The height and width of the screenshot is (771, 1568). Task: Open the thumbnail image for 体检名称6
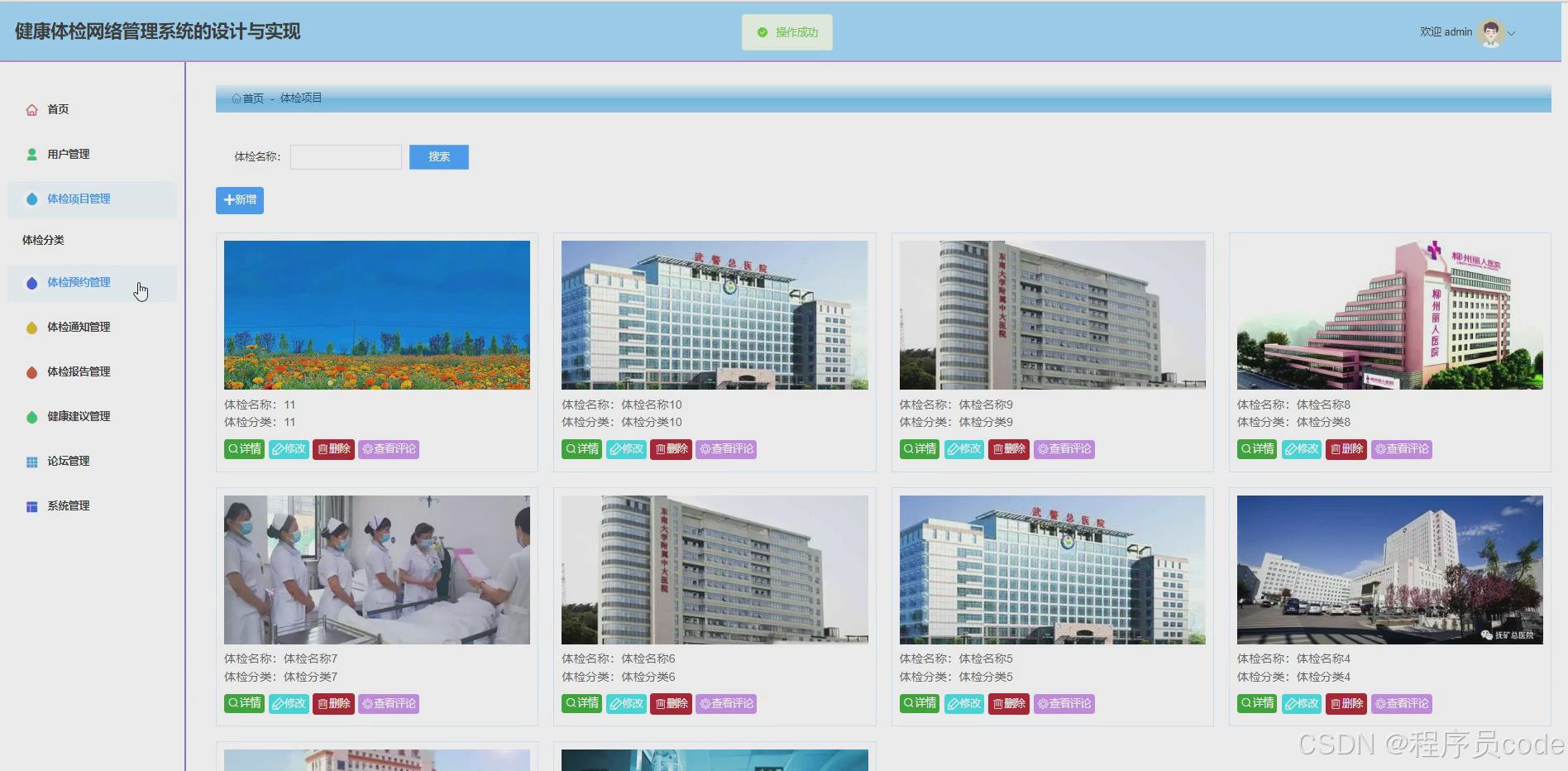[x=715, y=570]
